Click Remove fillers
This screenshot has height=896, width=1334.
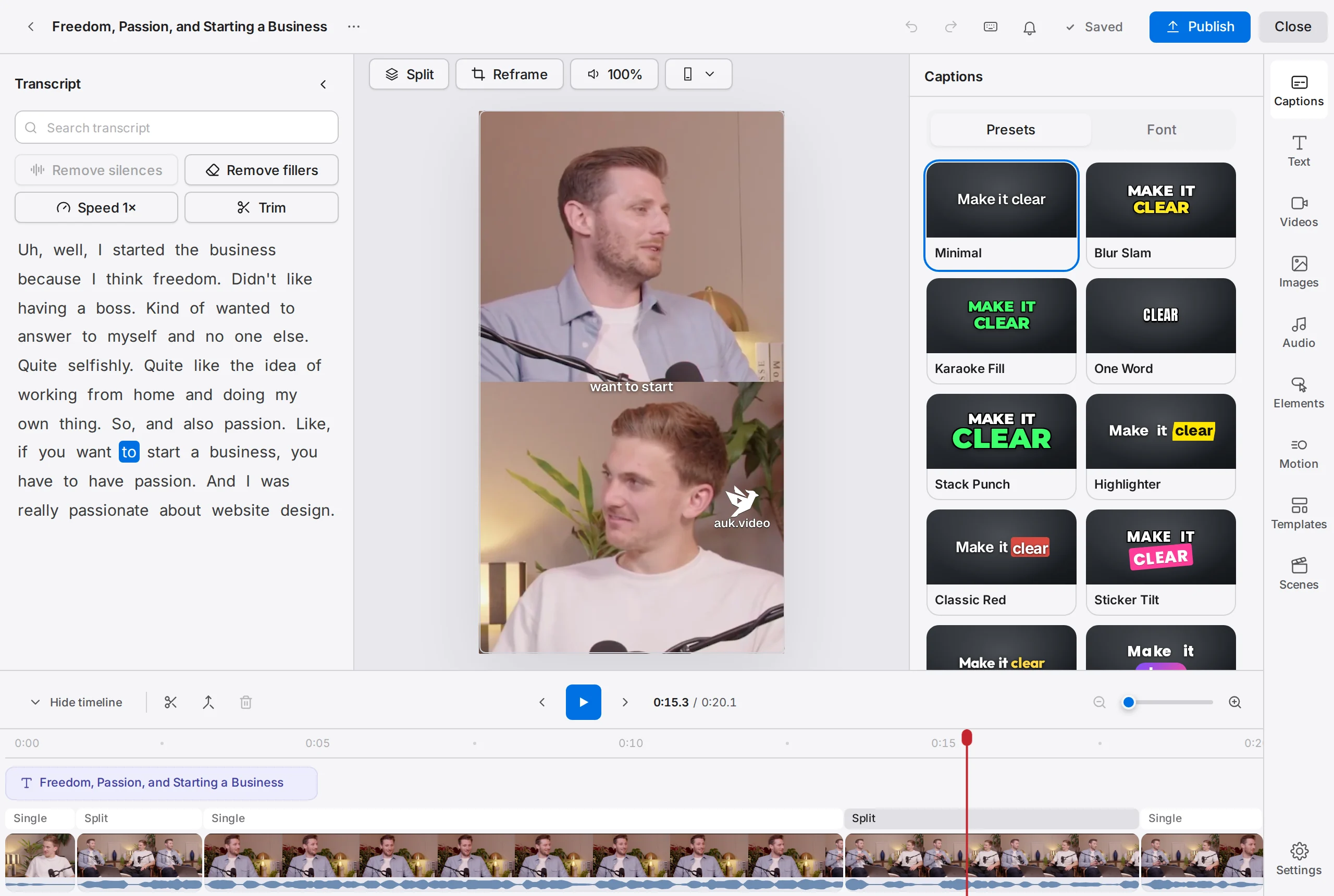(x=261, y=170)
